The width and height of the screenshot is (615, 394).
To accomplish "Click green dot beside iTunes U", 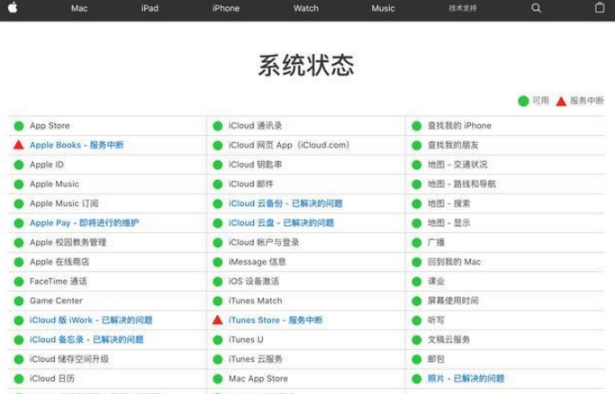I will (218, 340).
